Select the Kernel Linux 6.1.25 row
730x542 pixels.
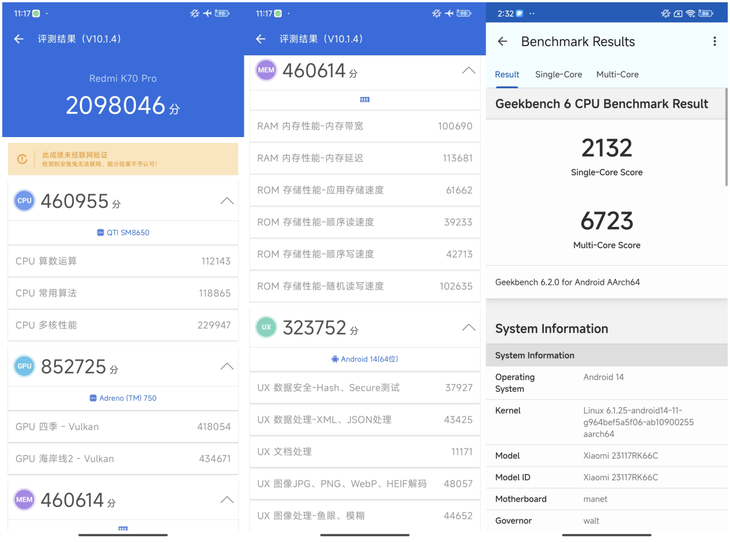tap(607, 422)
